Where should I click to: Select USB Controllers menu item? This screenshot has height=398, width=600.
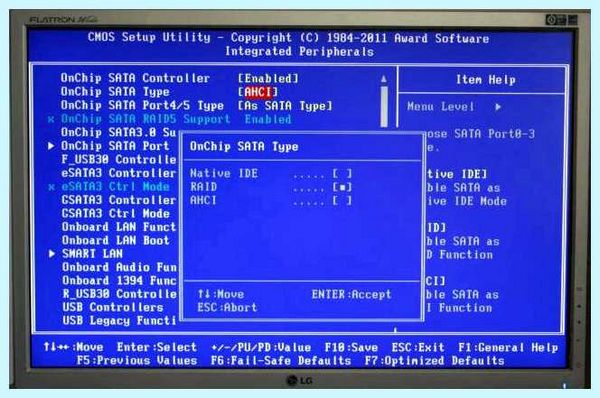point(113,307)
